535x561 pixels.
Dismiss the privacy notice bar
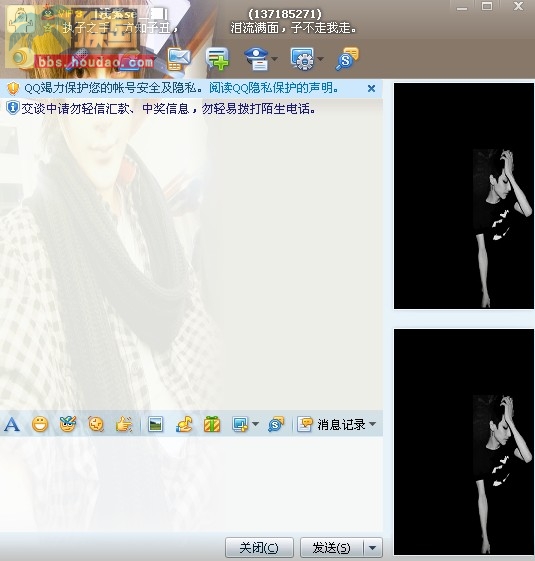pyautogui.click(x=371, y=88)
